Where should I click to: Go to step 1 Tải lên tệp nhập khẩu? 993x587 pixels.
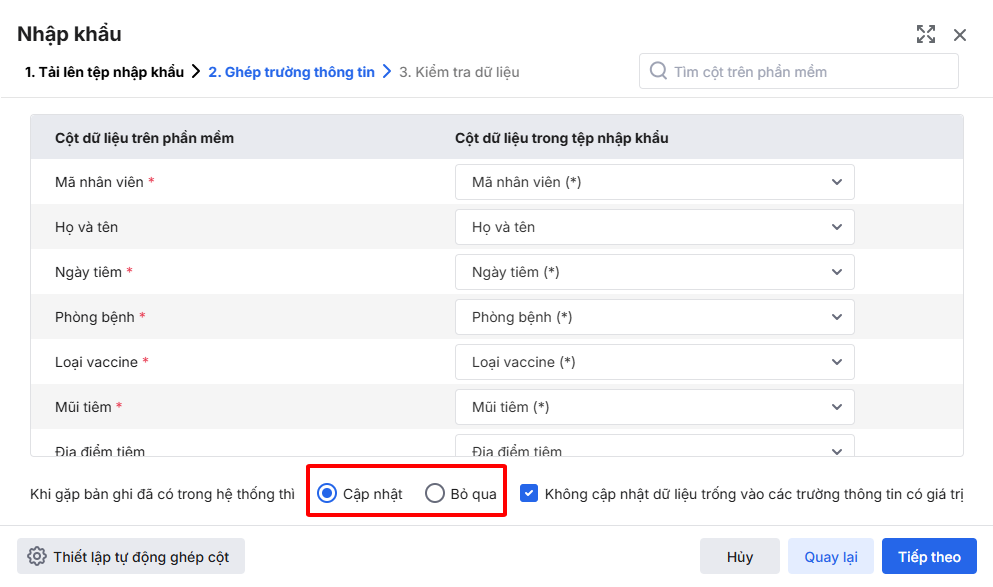(x=104, y=72)
